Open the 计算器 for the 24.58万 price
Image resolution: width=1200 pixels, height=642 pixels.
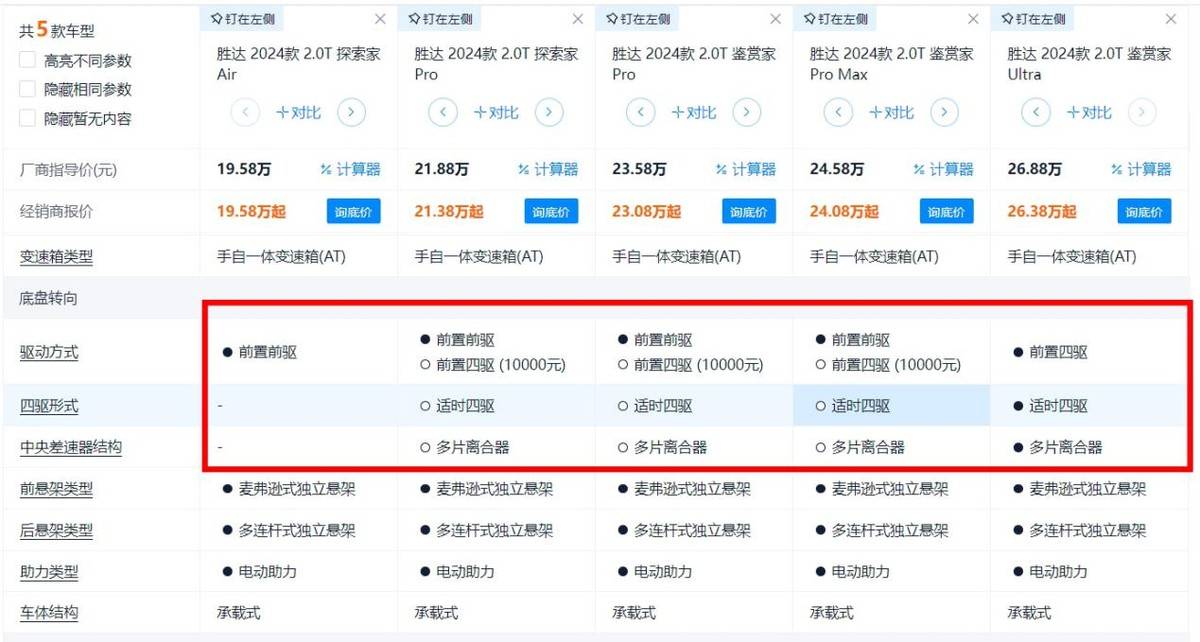944,170
